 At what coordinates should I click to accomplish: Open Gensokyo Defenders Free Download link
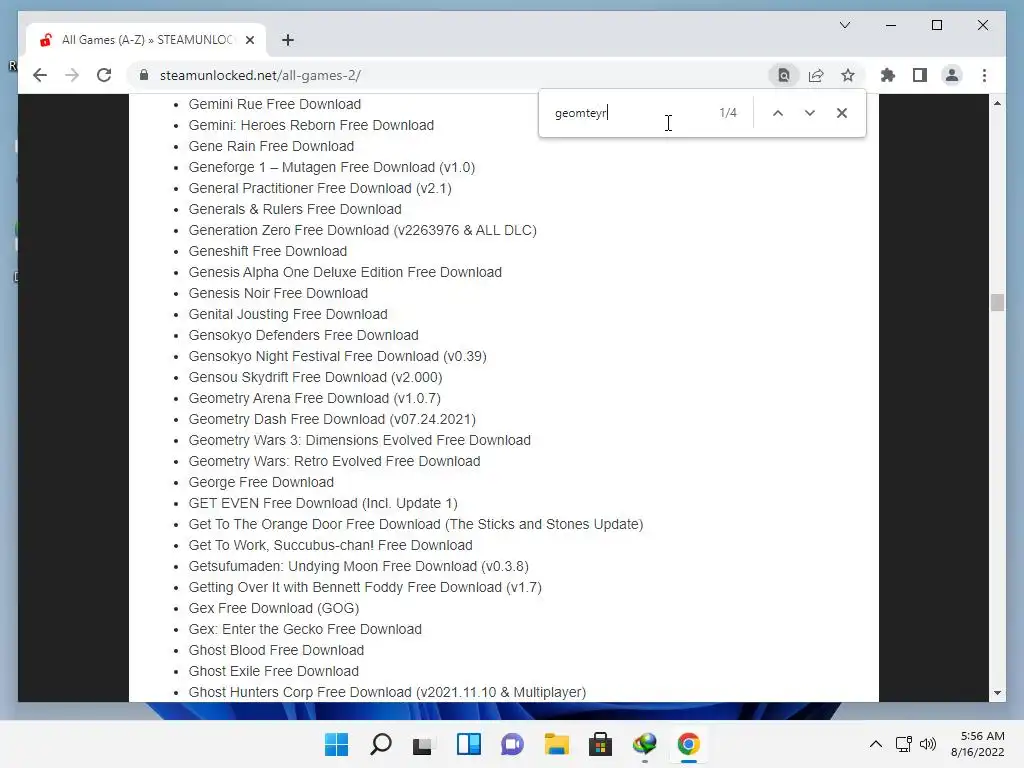[303, 335]
